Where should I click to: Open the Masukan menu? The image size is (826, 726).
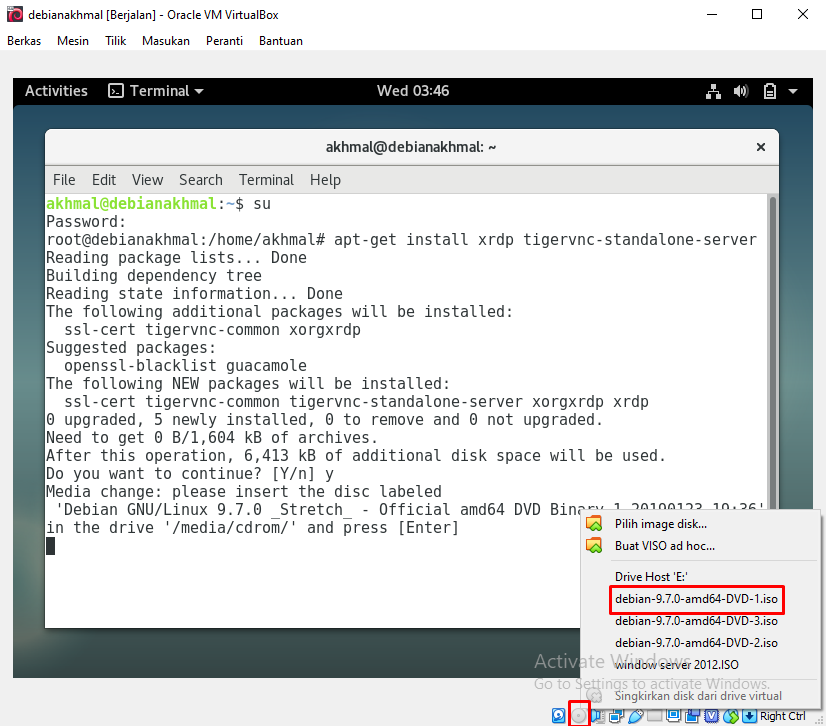[x=165, y=41]
